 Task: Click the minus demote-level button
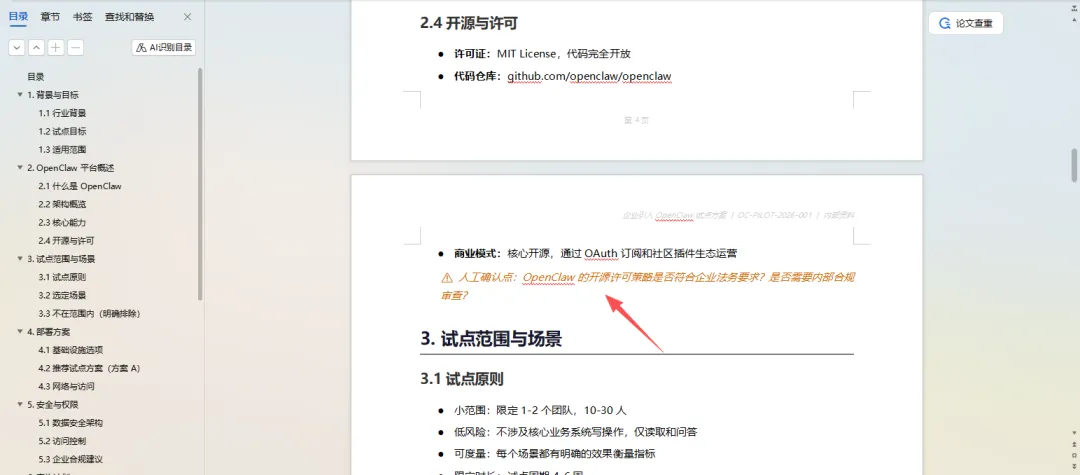click(76, 48)
